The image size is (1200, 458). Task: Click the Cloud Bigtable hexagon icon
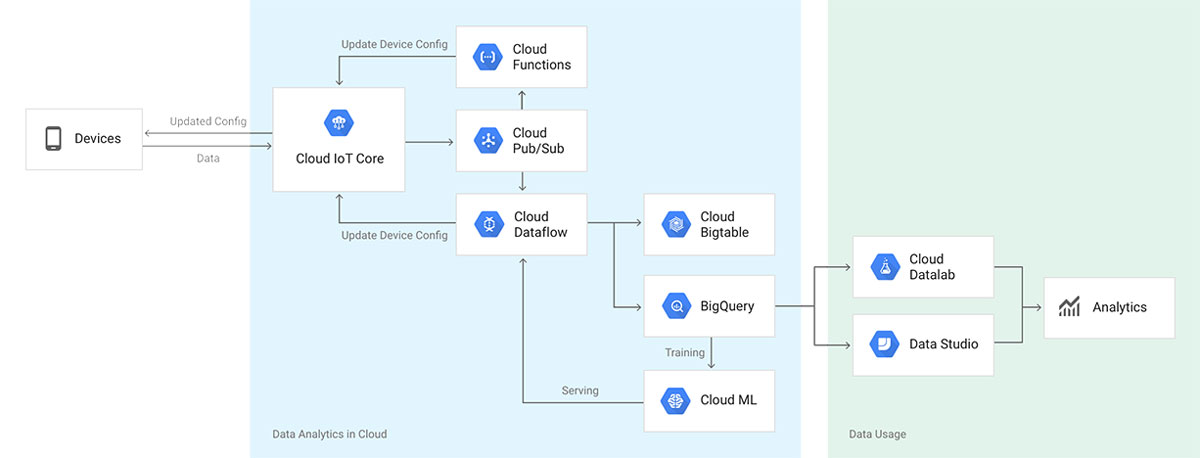click(x=676, y=225)
